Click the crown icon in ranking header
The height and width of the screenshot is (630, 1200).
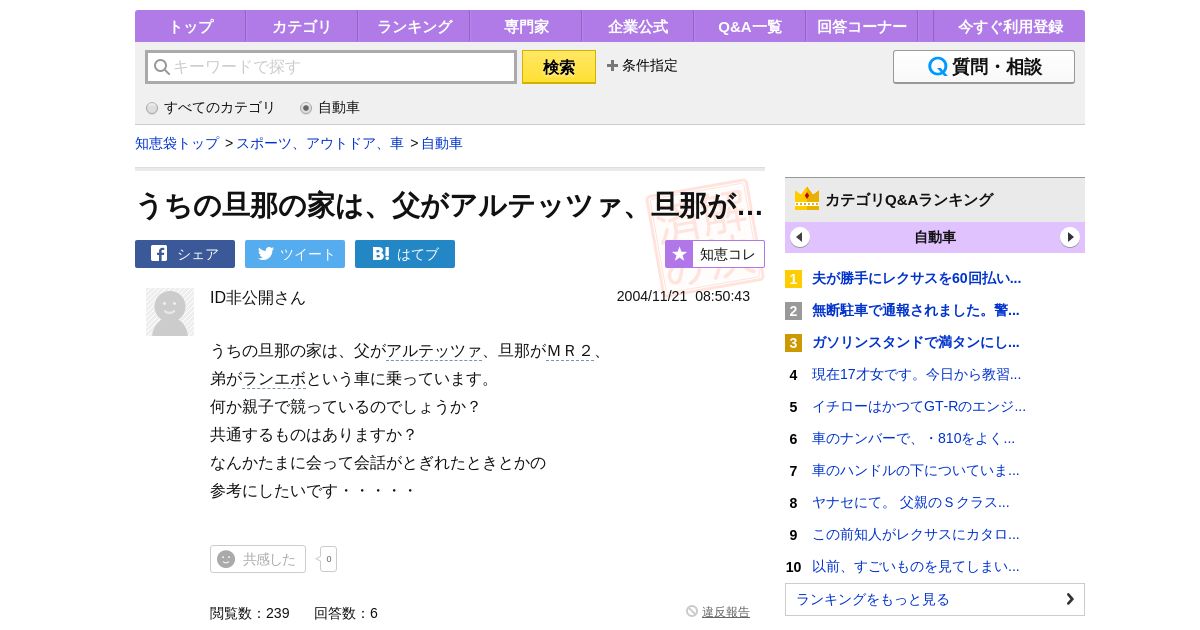click(807, 199)
